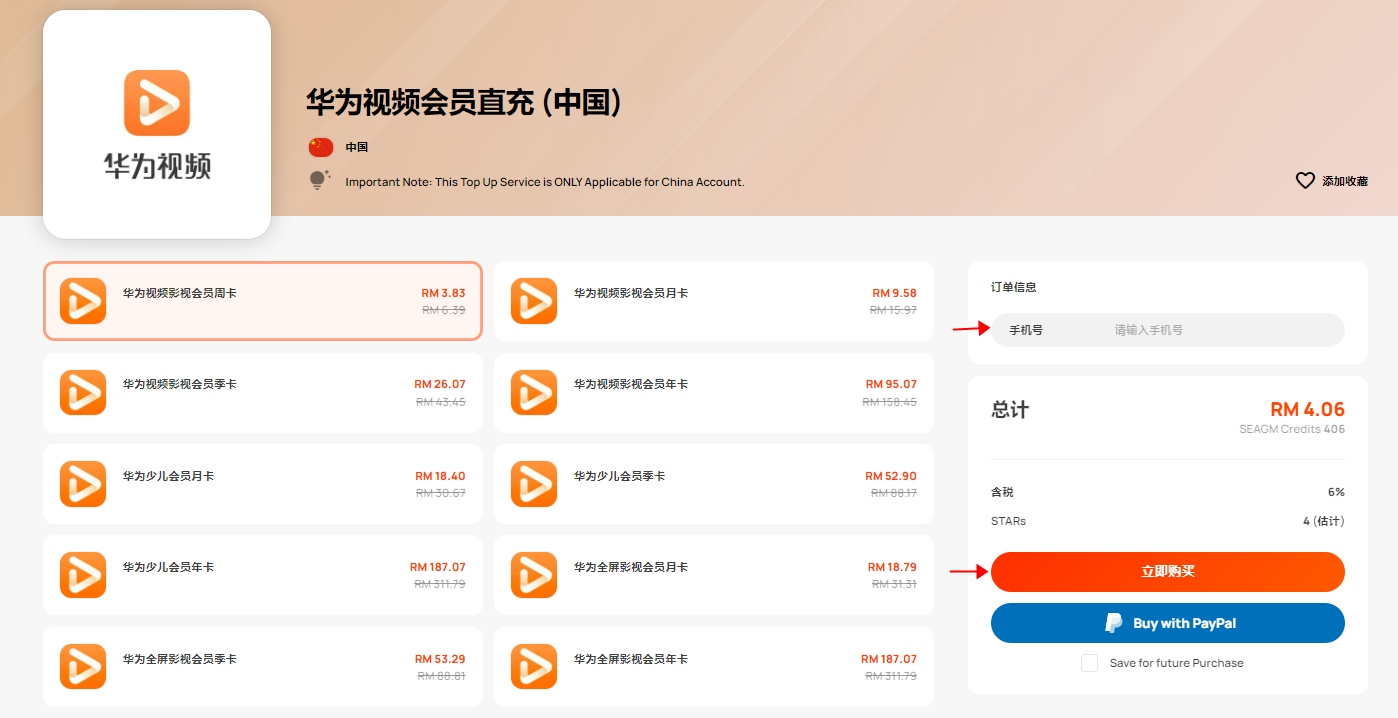Select the 华为少儿会员年卡 card icon
The width and height of the screenshot is (1398, 718).
click(83, 575)
